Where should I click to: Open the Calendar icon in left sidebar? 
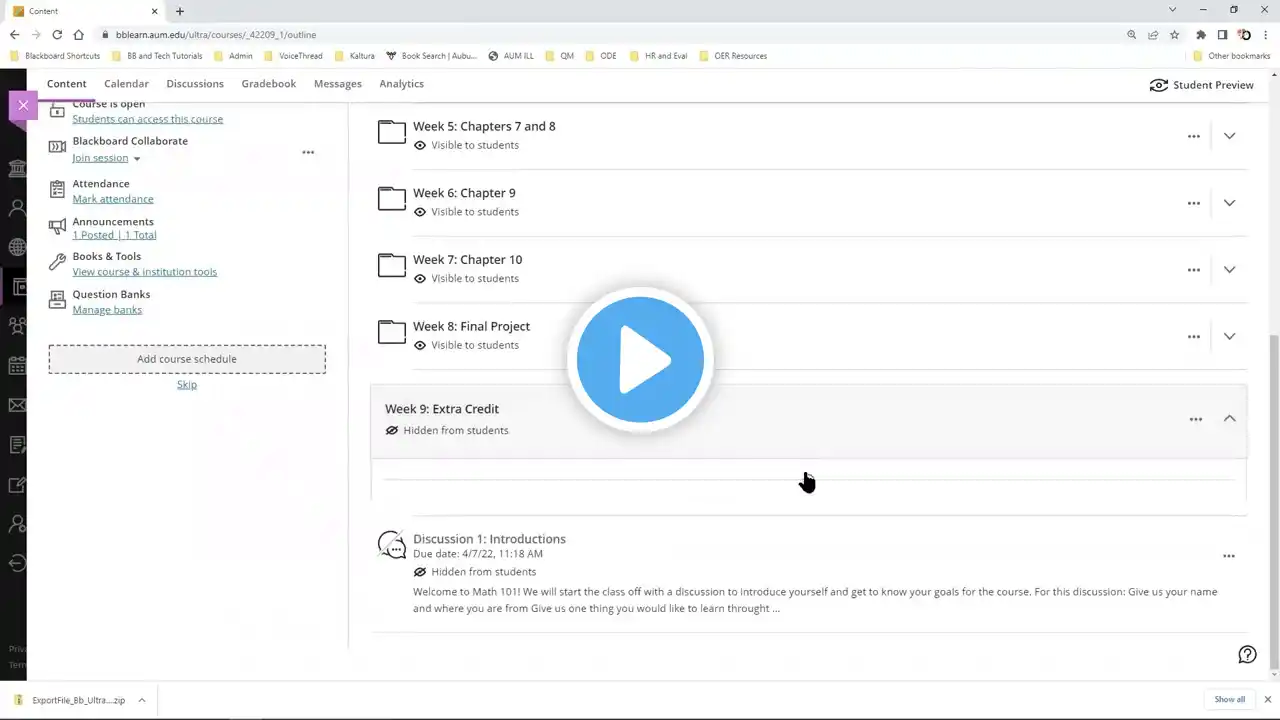[x=17, y=366]
